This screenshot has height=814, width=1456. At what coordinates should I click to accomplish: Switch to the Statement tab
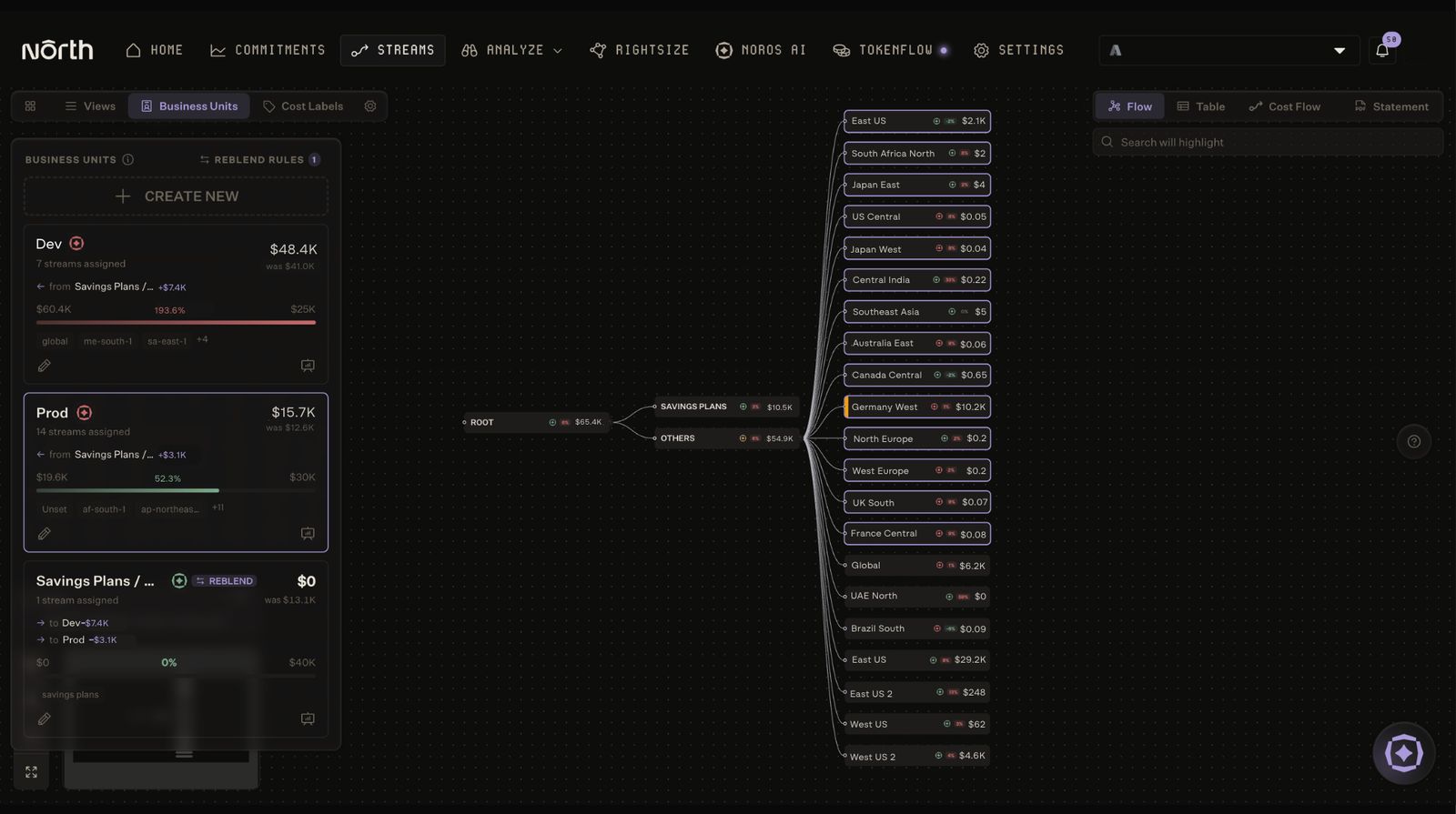[x=1391, y=106]
